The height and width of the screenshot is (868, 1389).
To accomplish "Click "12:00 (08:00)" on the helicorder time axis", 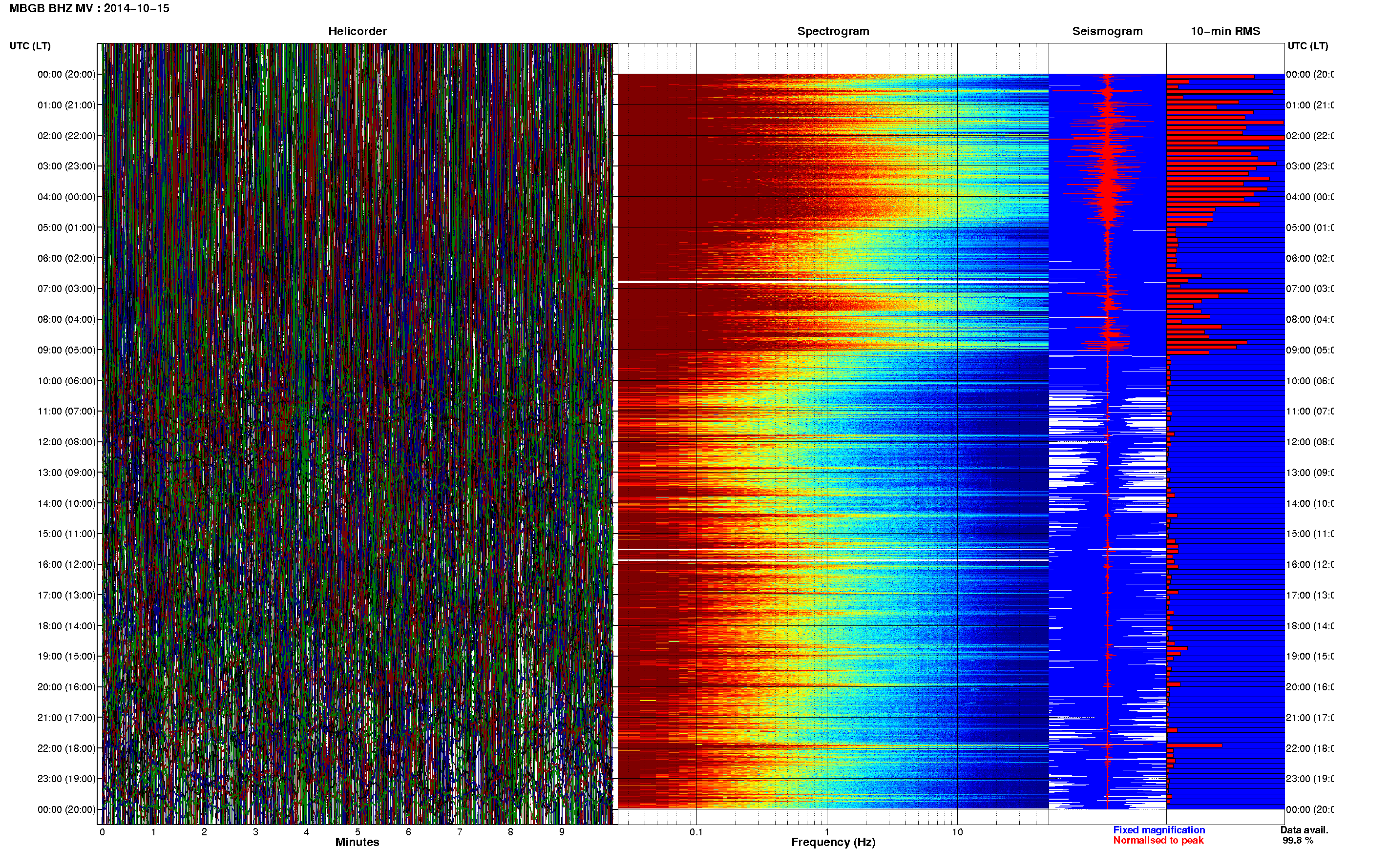I will coord(66,442).
